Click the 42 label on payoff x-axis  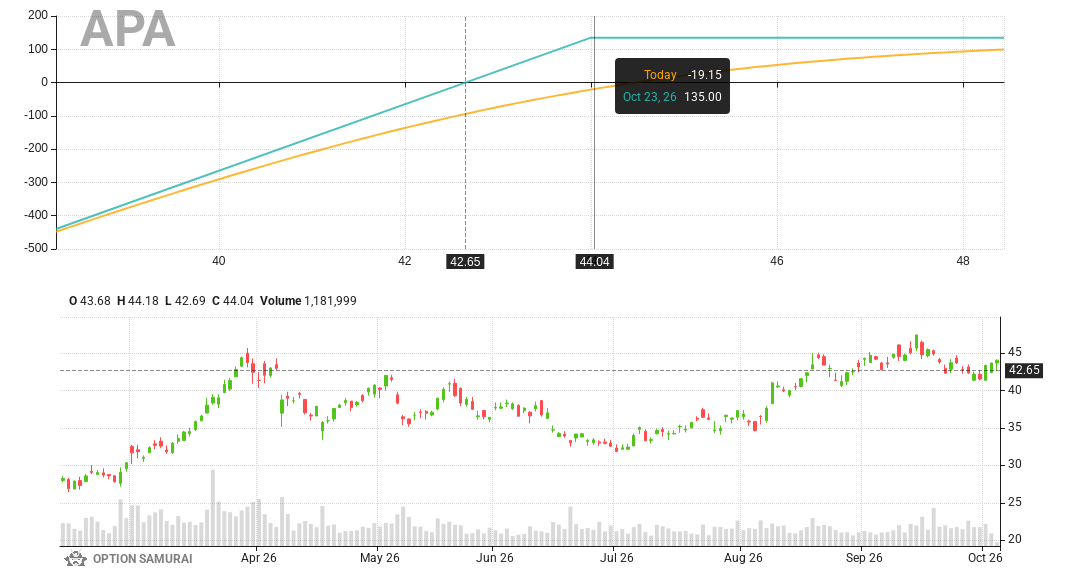click(x=405, y=261)
